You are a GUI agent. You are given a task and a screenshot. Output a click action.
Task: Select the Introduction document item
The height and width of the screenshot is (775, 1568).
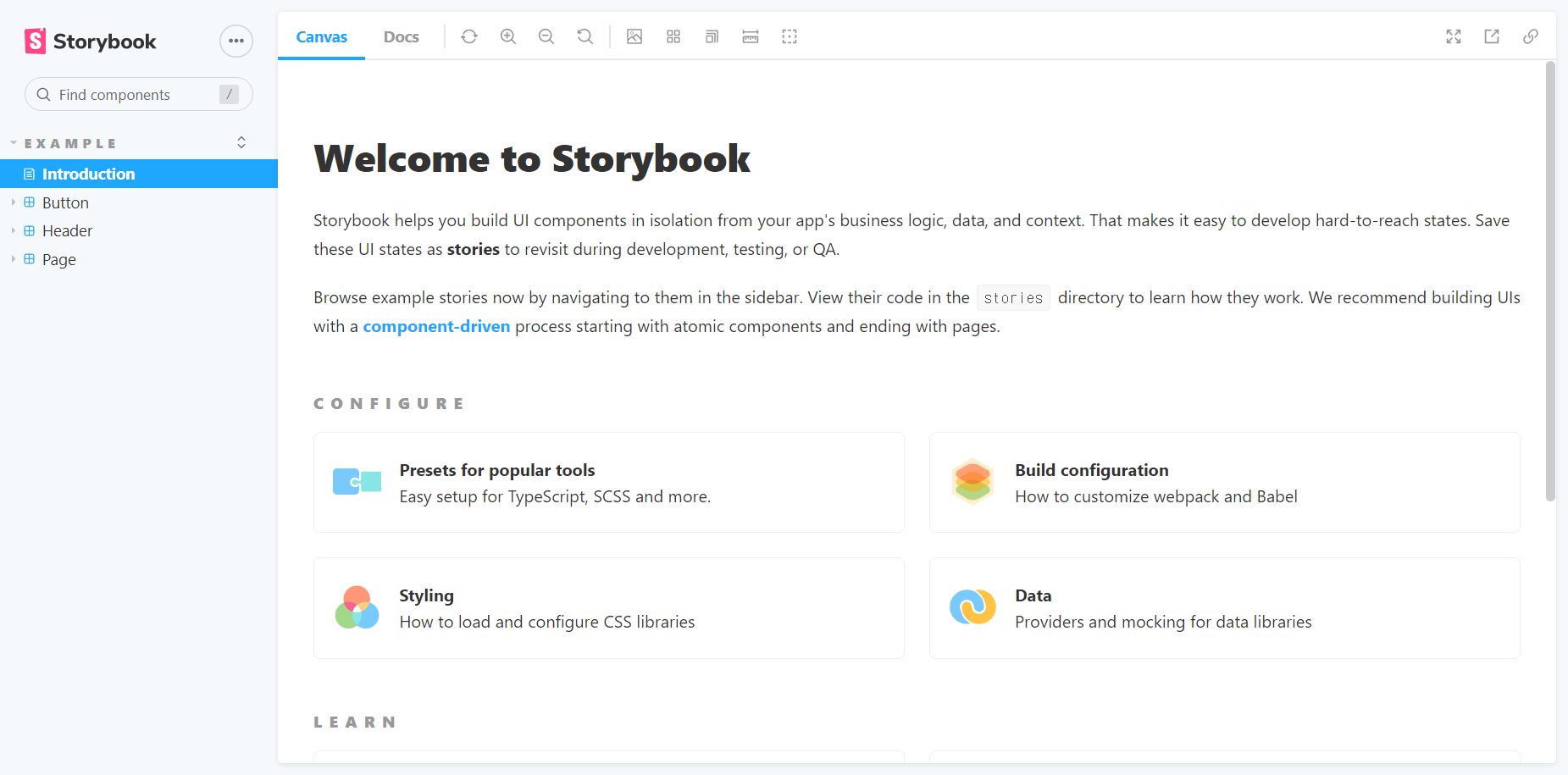pos(139,174)
